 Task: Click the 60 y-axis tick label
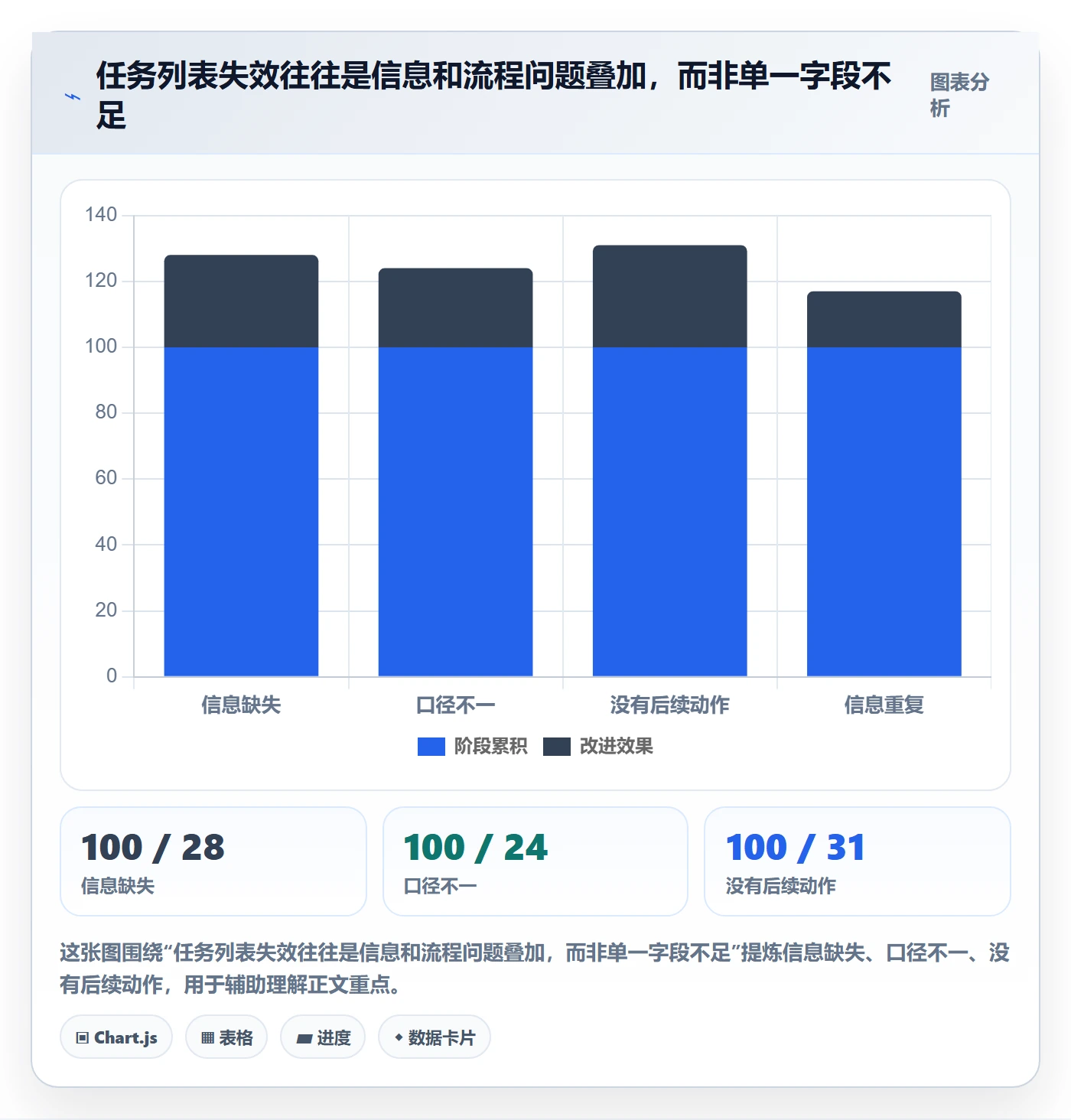tap(106, 478)
